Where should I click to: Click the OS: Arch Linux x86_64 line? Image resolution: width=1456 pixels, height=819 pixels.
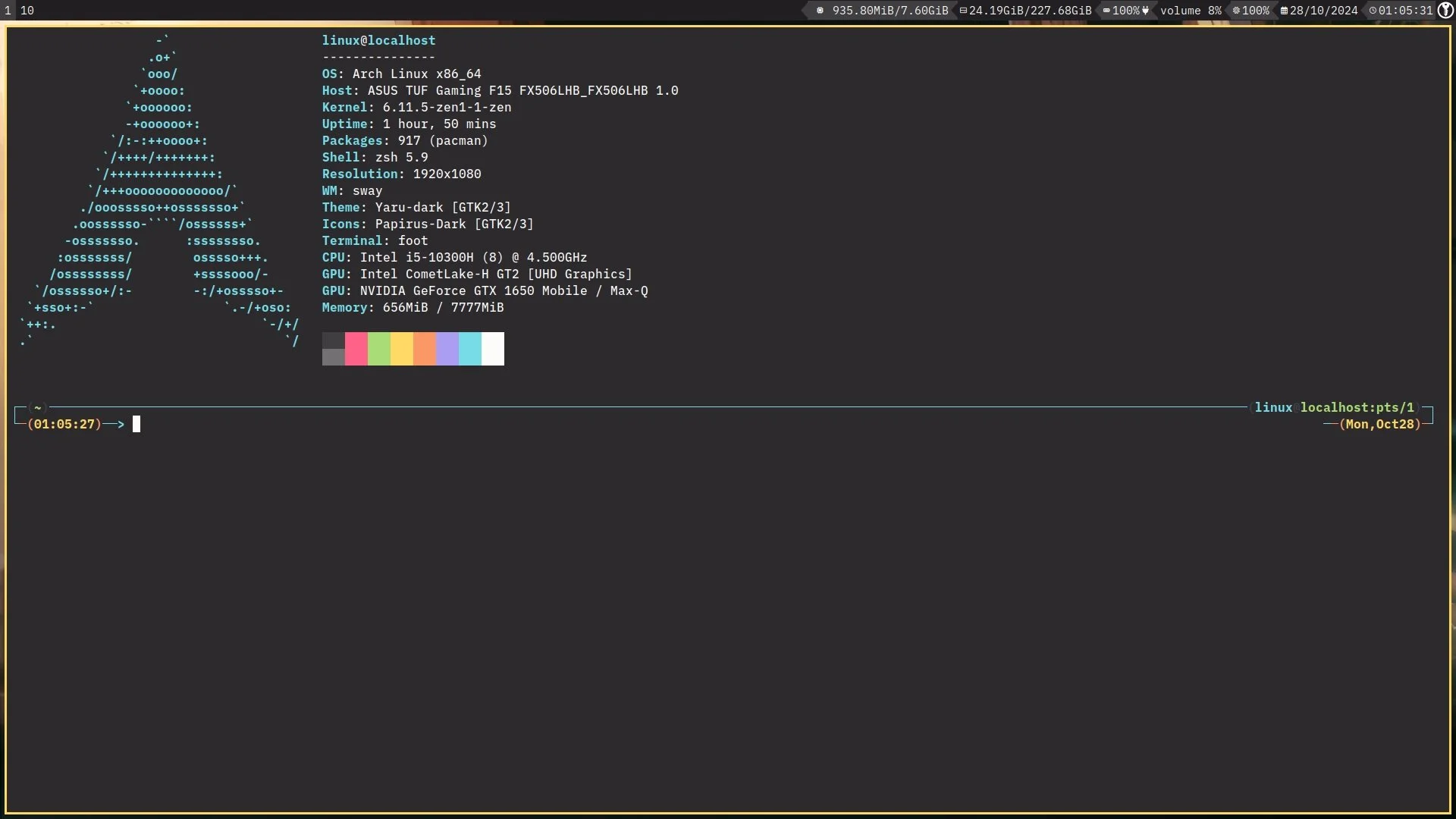[401, 74]
